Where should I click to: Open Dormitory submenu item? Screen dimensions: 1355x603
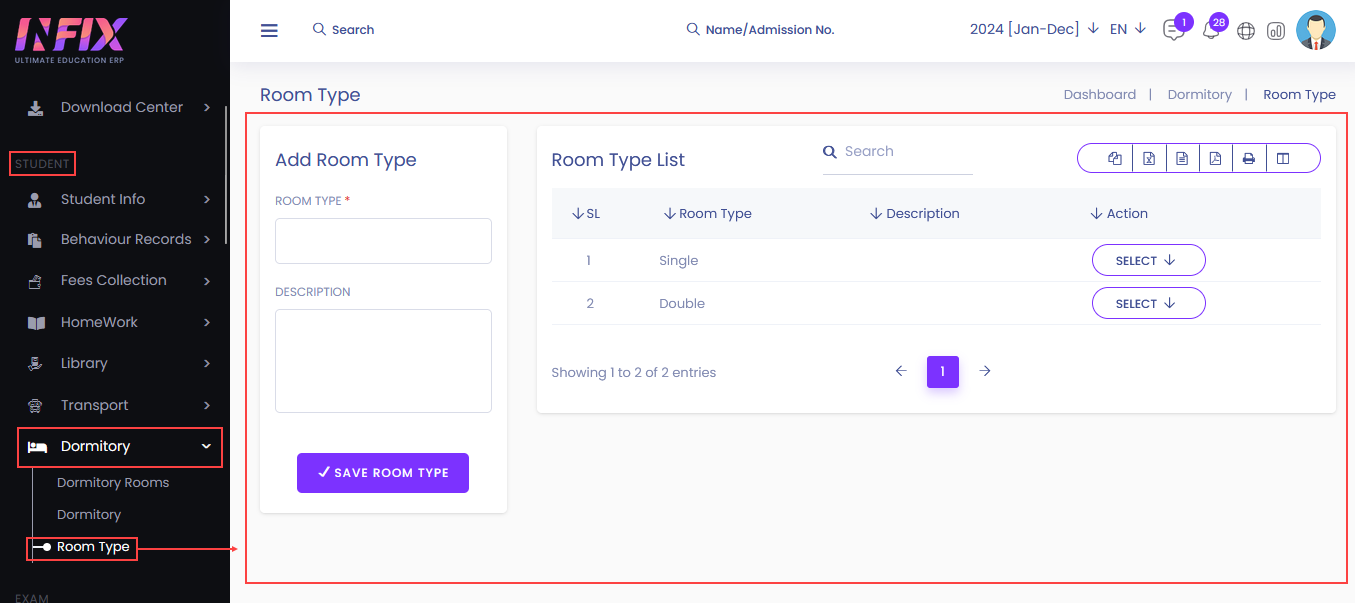(x=89, y=514)
